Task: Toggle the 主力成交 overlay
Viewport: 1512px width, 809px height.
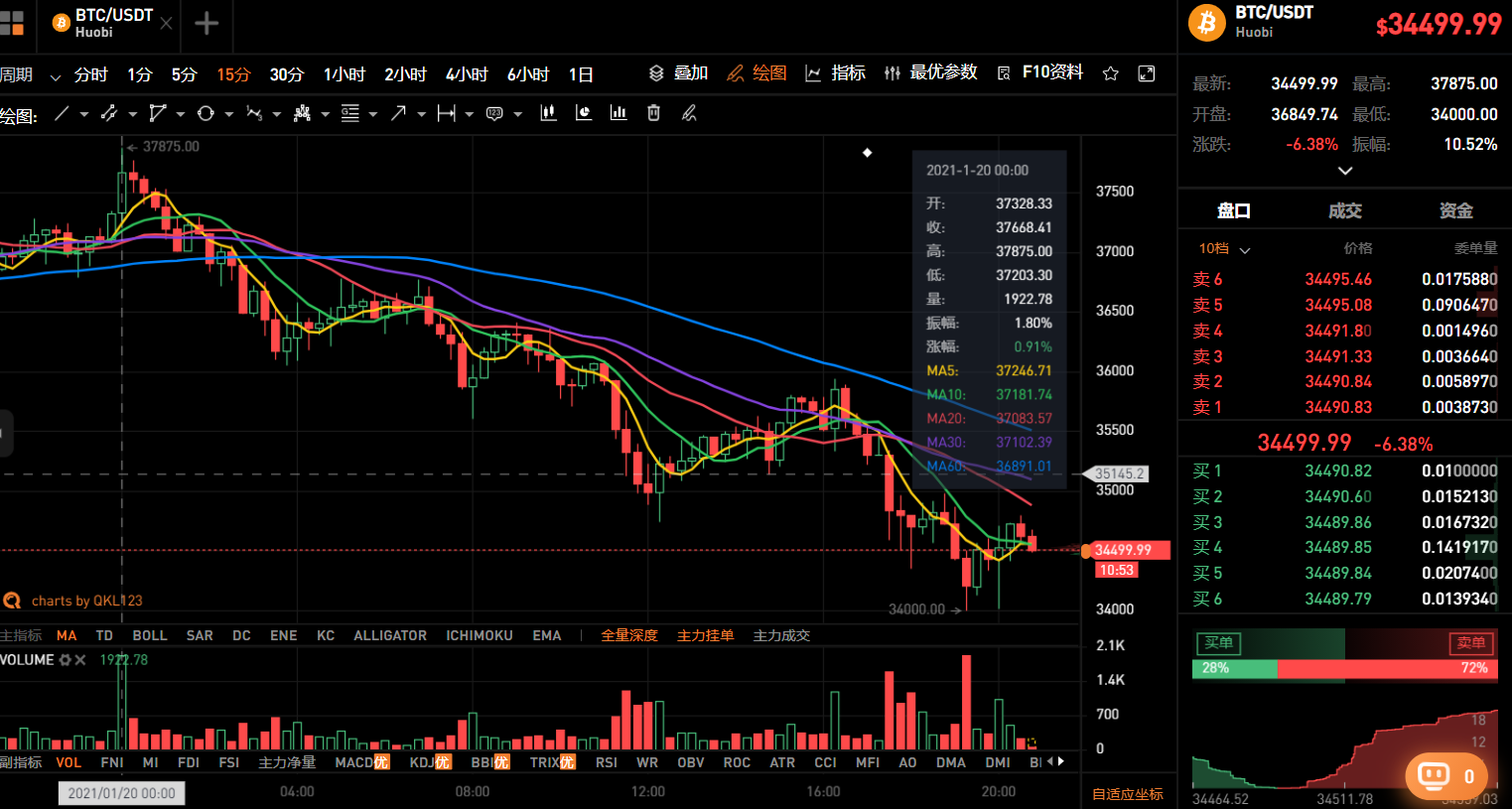Action: [x=781, y=635]
